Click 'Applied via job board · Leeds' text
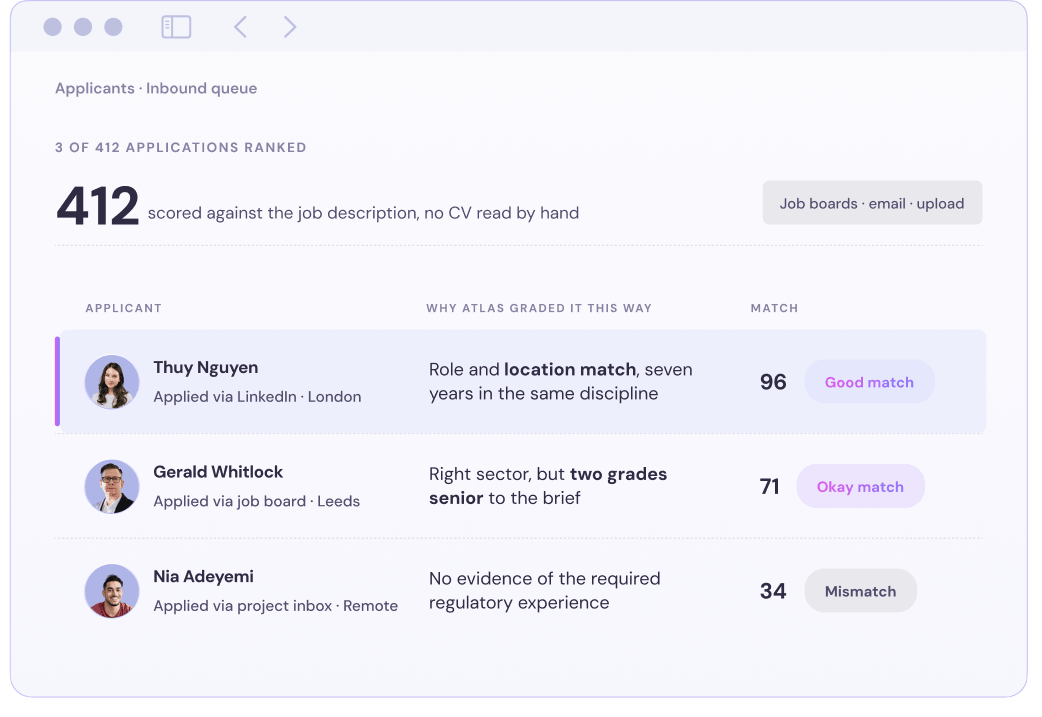1042x717 pixels. [257, 501]
